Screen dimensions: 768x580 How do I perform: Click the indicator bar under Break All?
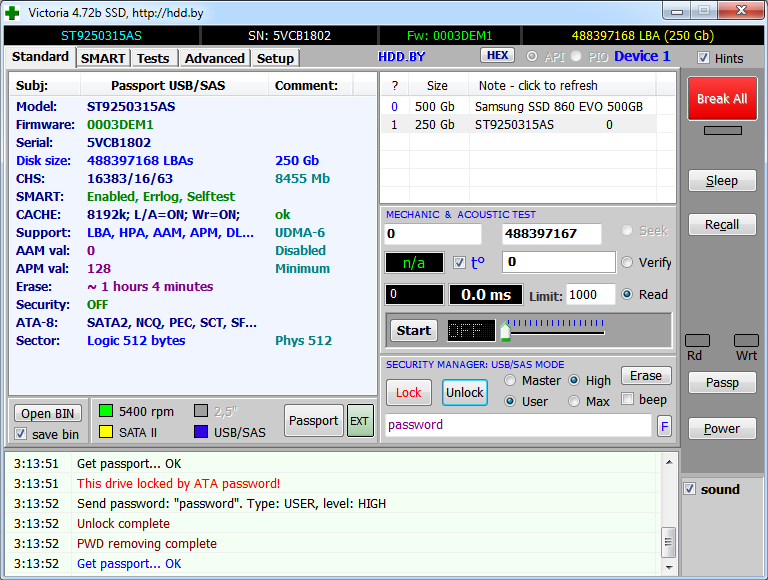(722, 130)
